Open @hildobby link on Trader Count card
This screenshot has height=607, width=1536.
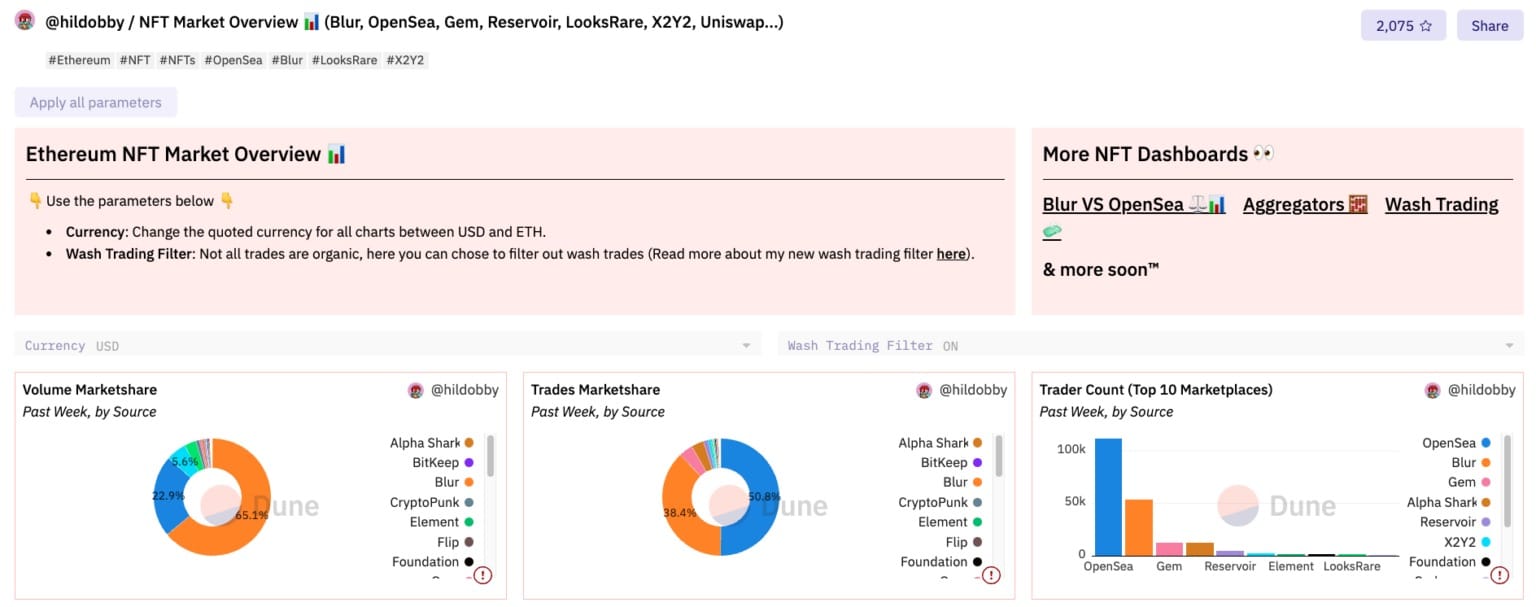coord(1482,390)
